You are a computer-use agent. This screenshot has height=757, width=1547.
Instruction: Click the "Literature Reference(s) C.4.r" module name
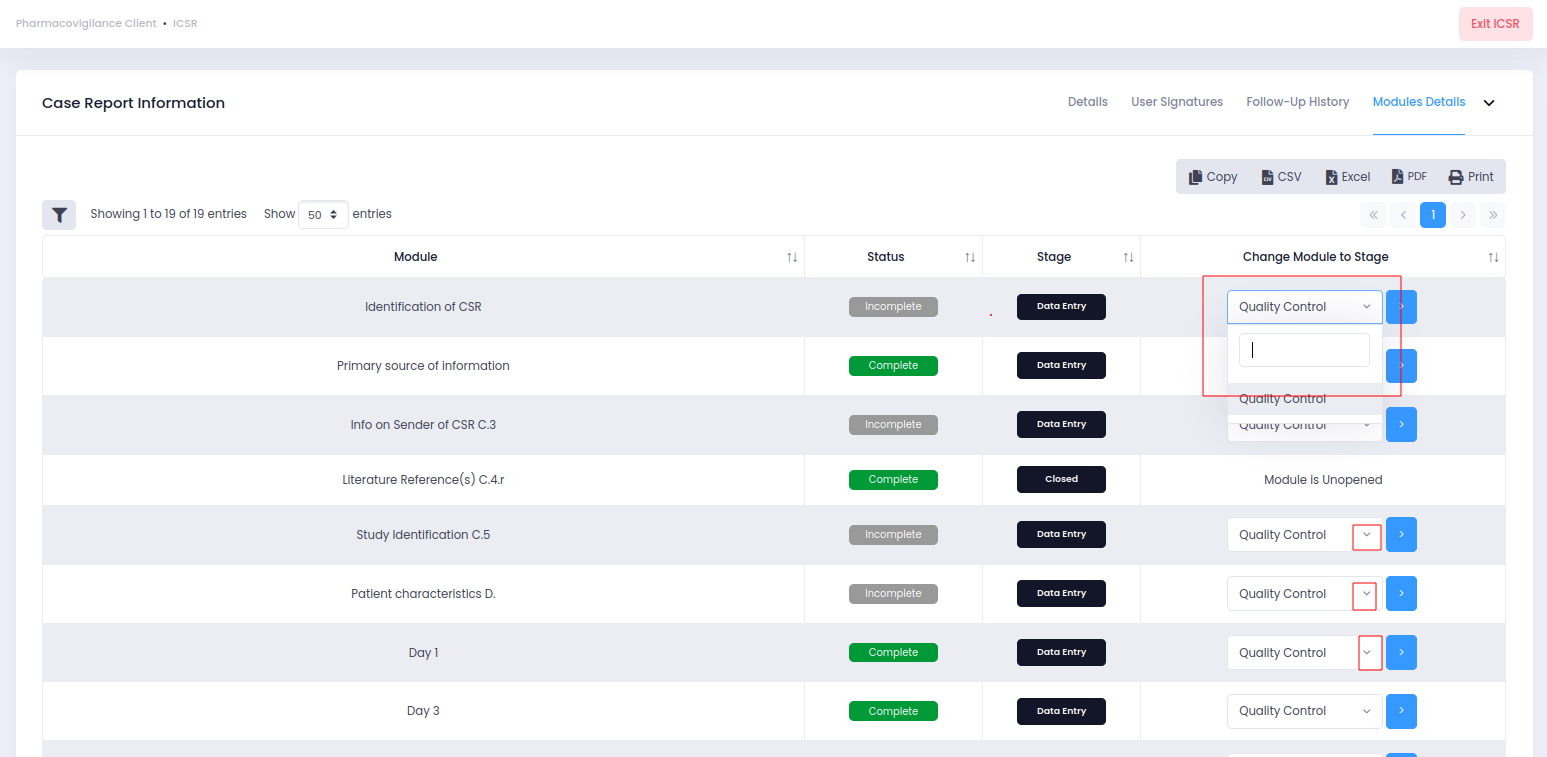pyautogui.click(x=423, y=480)
